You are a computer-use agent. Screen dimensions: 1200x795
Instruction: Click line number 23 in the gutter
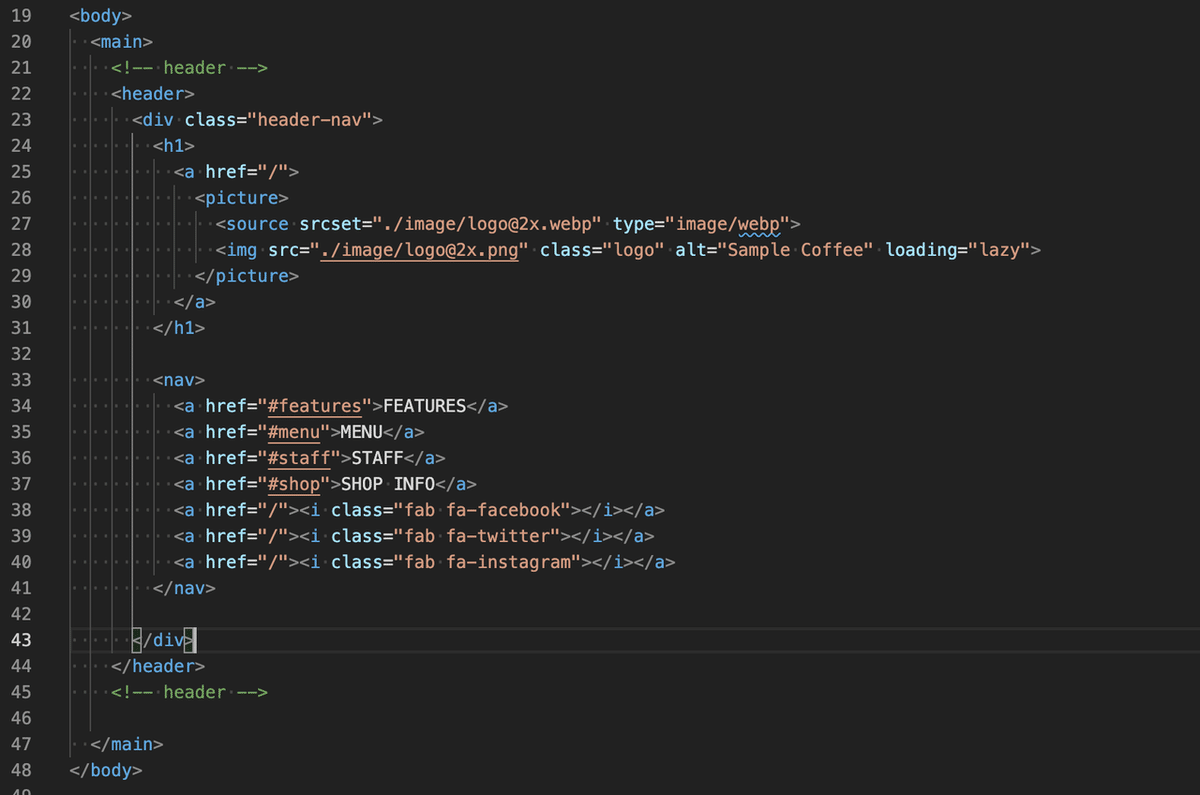click(21, 120)
